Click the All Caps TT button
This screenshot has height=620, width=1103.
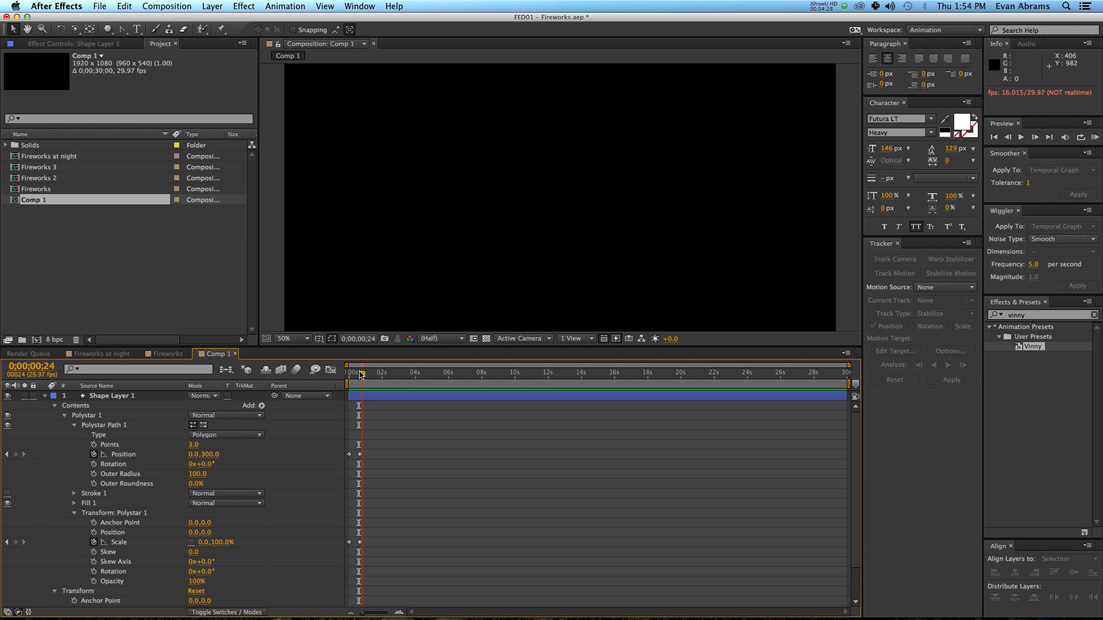point(915,227)
